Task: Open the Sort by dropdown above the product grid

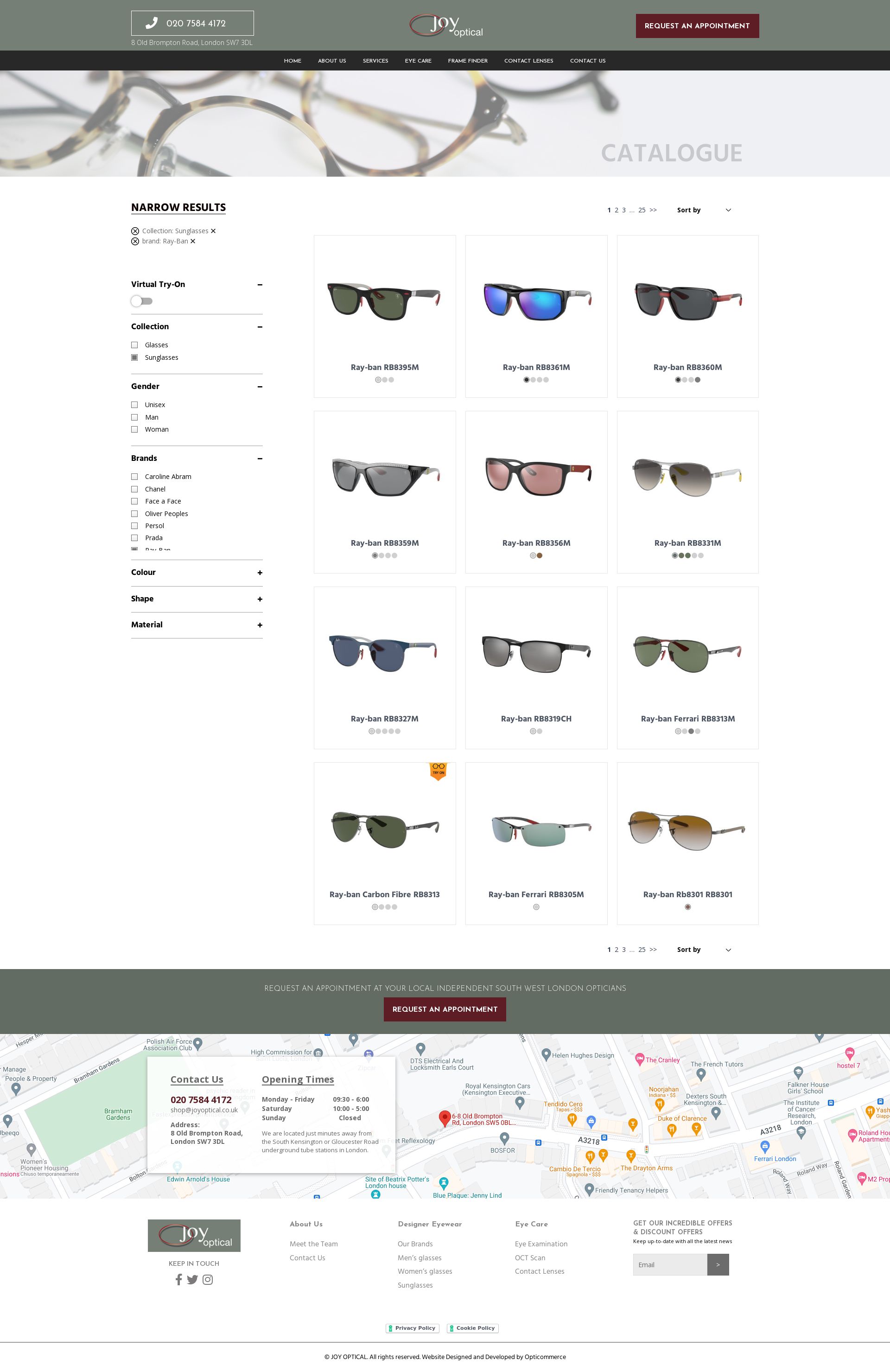Action: click(704, 210)
